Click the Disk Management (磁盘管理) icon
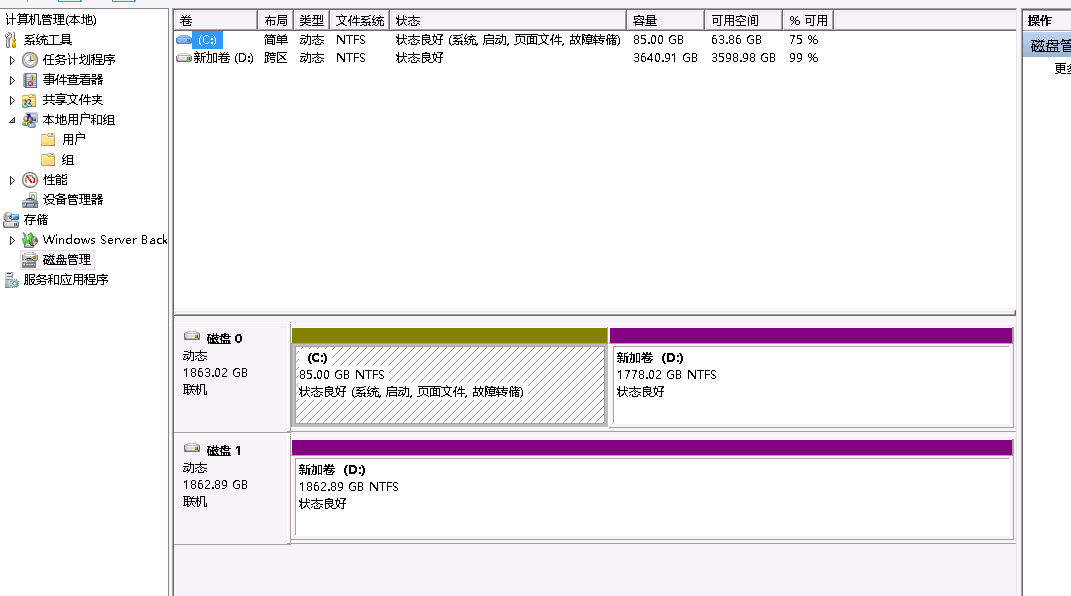1071x596 pixels. click(x=29, y=259)
